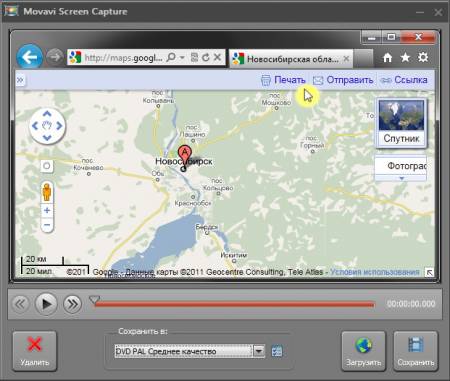Click the 00:00:00.000 time display

click(411, 304)
